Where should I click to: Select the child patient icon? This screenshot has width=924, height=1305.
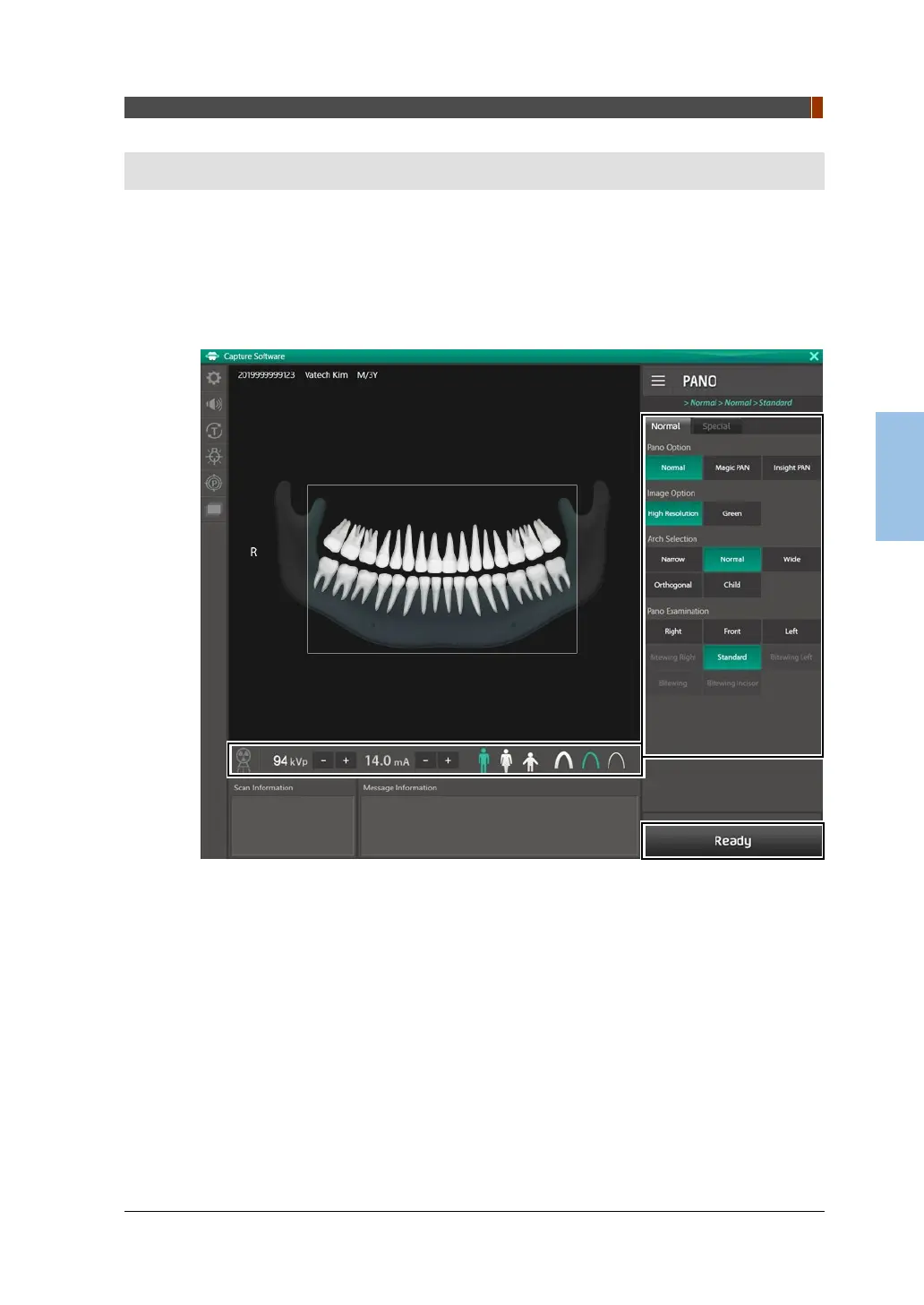(530, 761)
